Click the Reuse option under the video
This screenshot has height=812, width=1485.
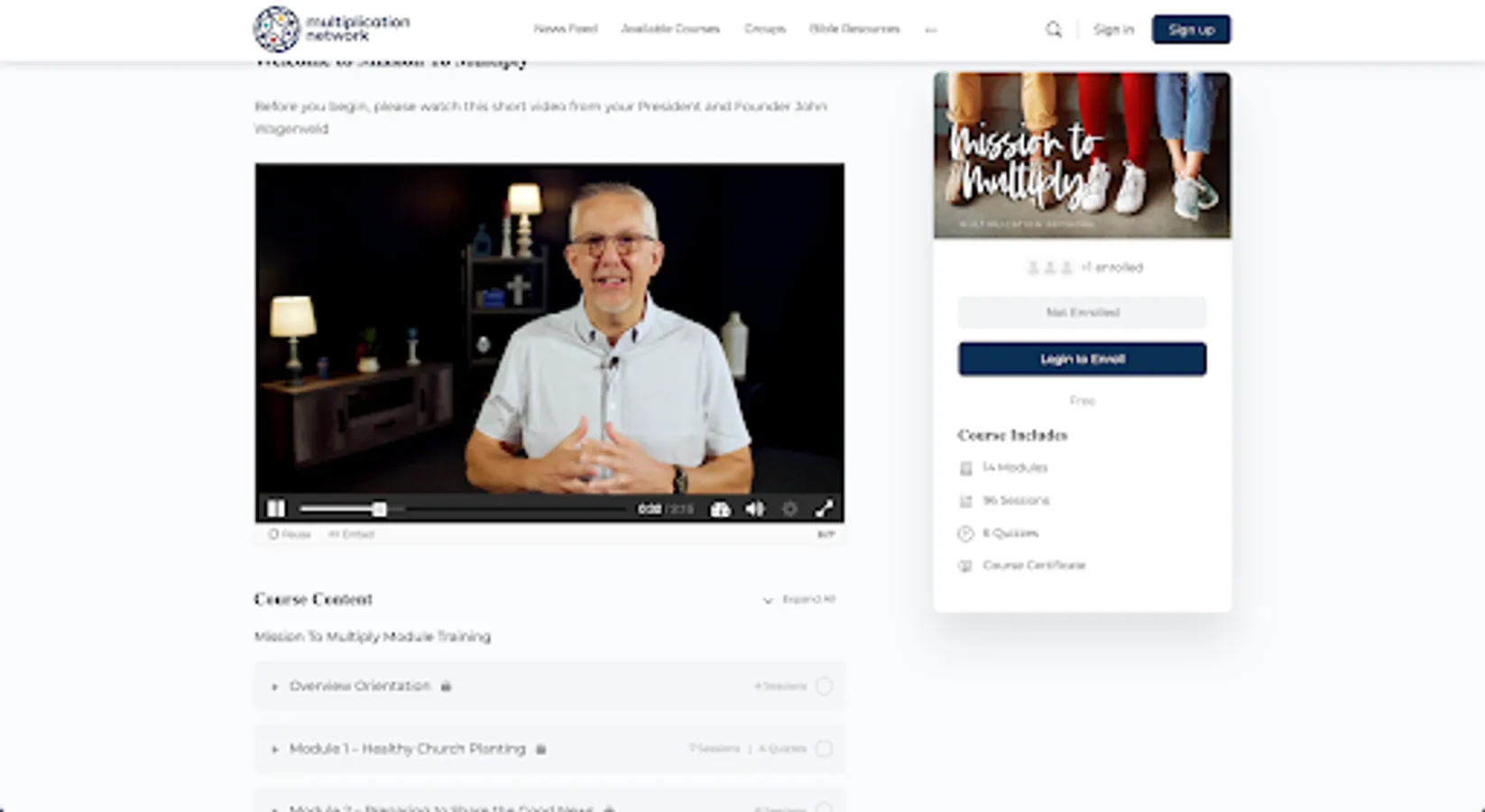pos(290,534)
